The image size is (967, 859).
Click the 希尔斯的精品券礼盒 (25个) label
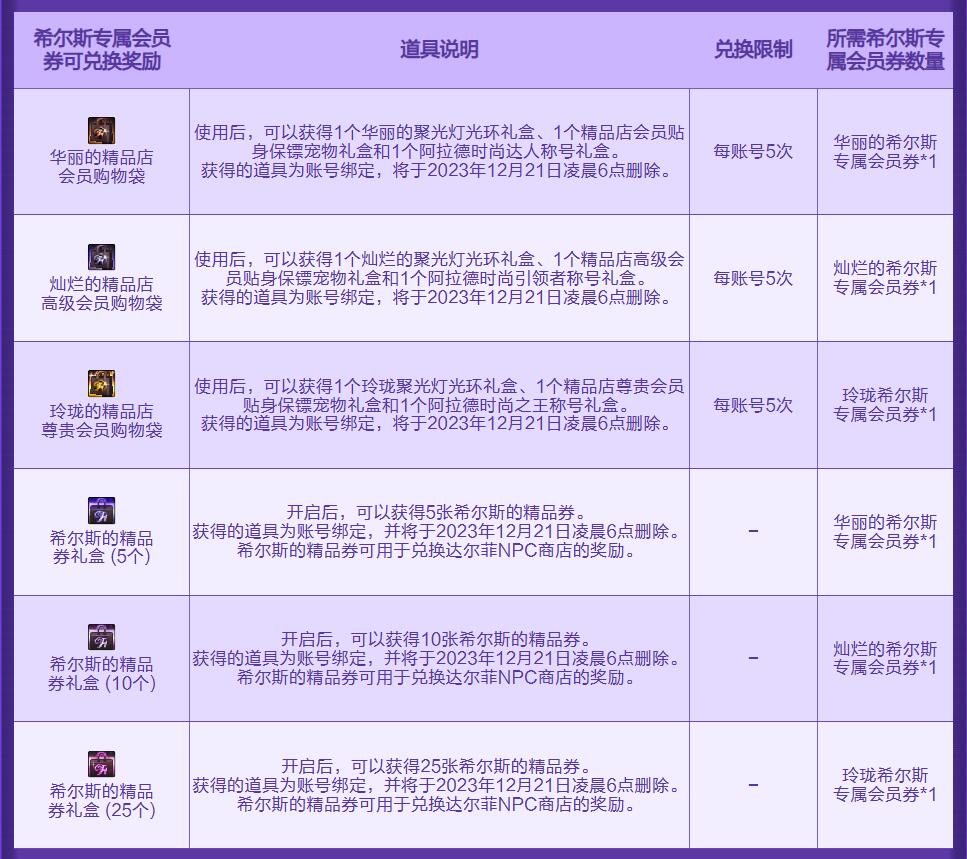[x=102, y=800]
